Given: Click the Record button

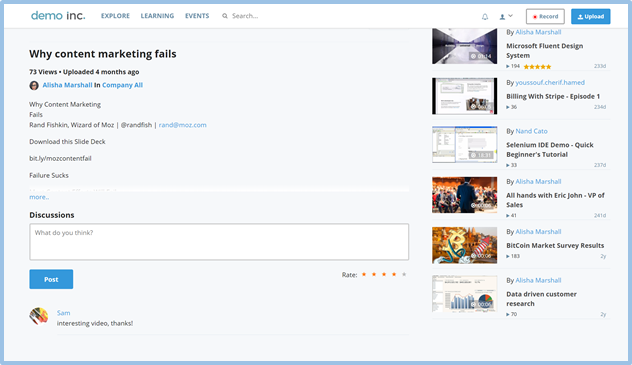Looking at the screenshot, I should 545,17.
